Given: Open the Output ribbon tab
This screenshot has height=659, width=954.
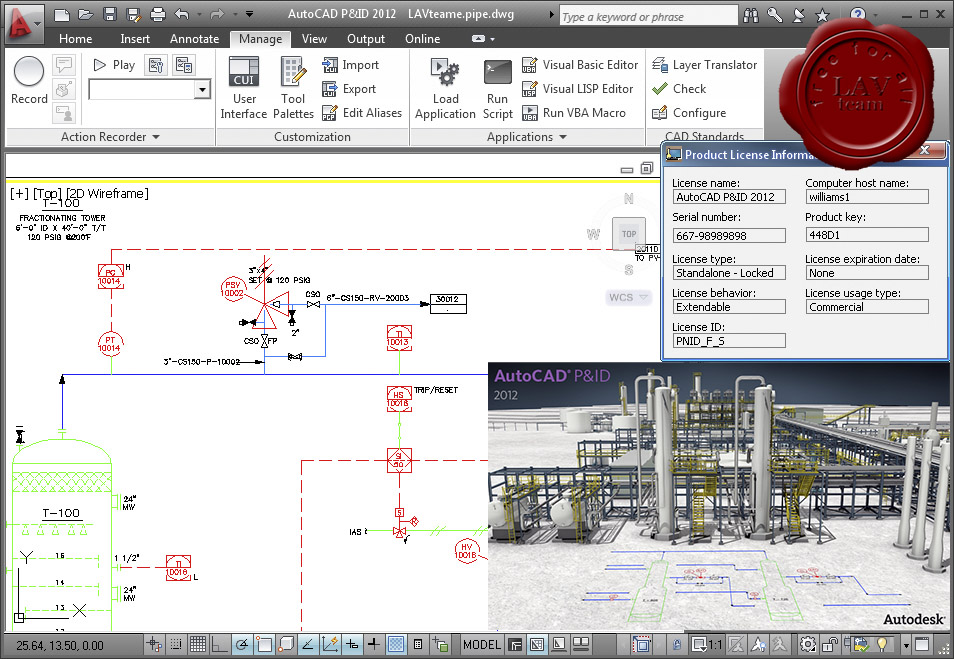Looking at the screenshot, I should click(x=366, y=39).
